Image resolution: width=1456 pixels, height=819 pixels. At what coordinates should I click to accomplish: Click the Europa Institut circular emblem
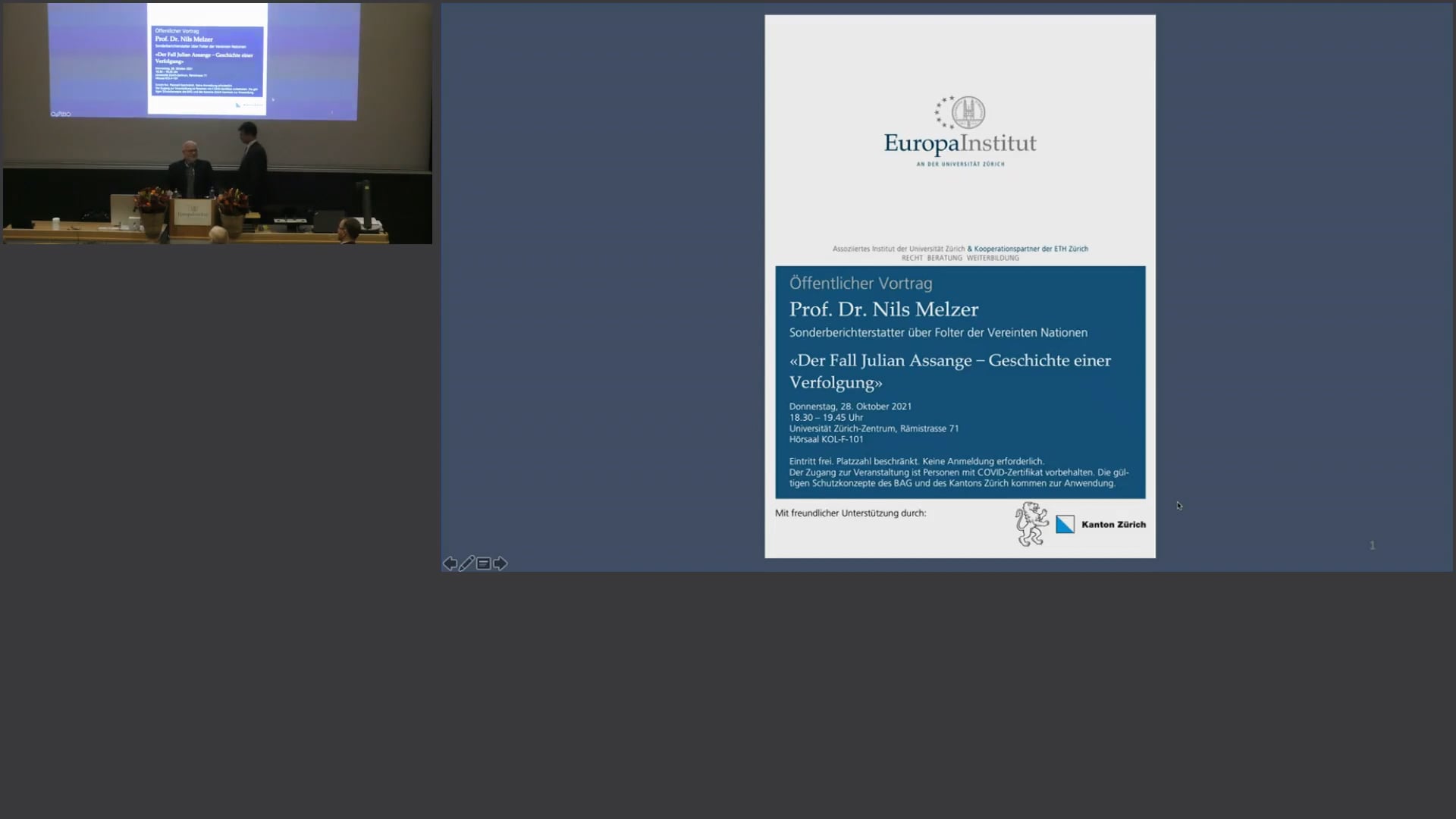click(961, 113)
